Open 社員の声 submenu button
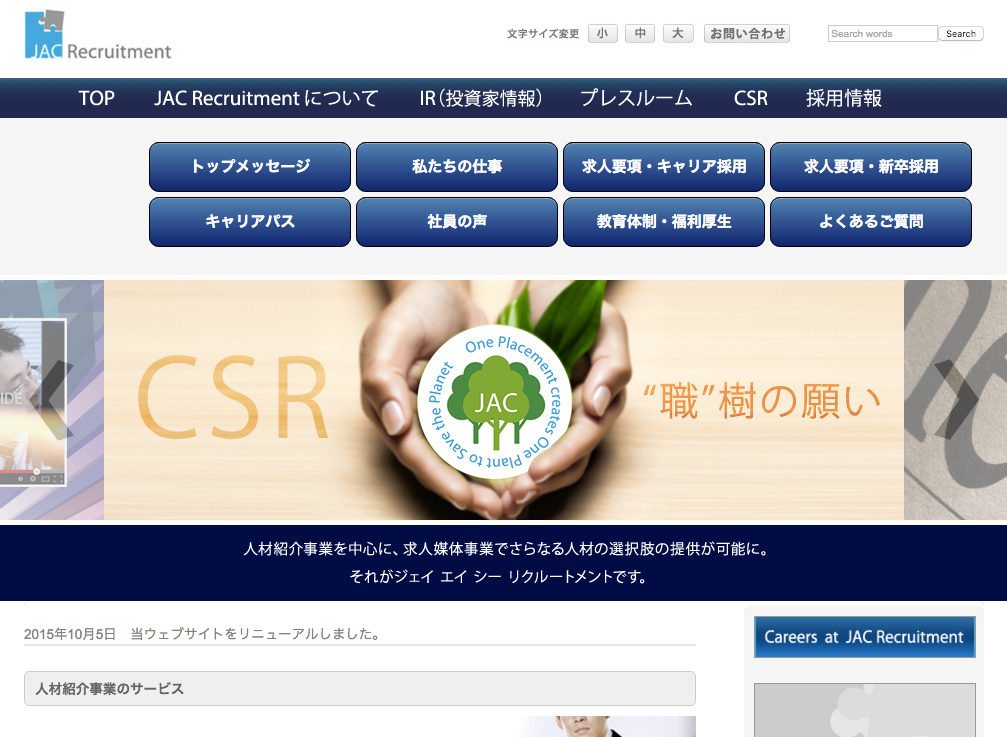This screenshot has width=1007, height=737. (457, 222)
